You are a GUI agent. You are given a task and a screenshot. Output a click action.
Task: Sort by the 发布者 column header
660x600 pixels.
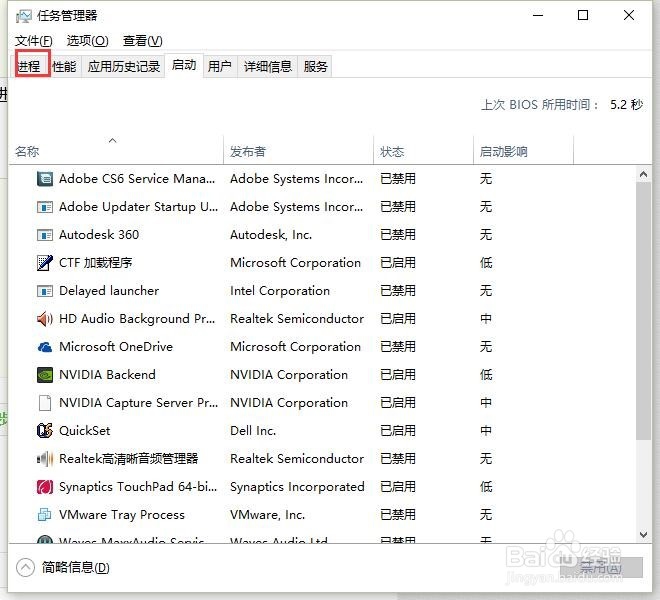298,150
